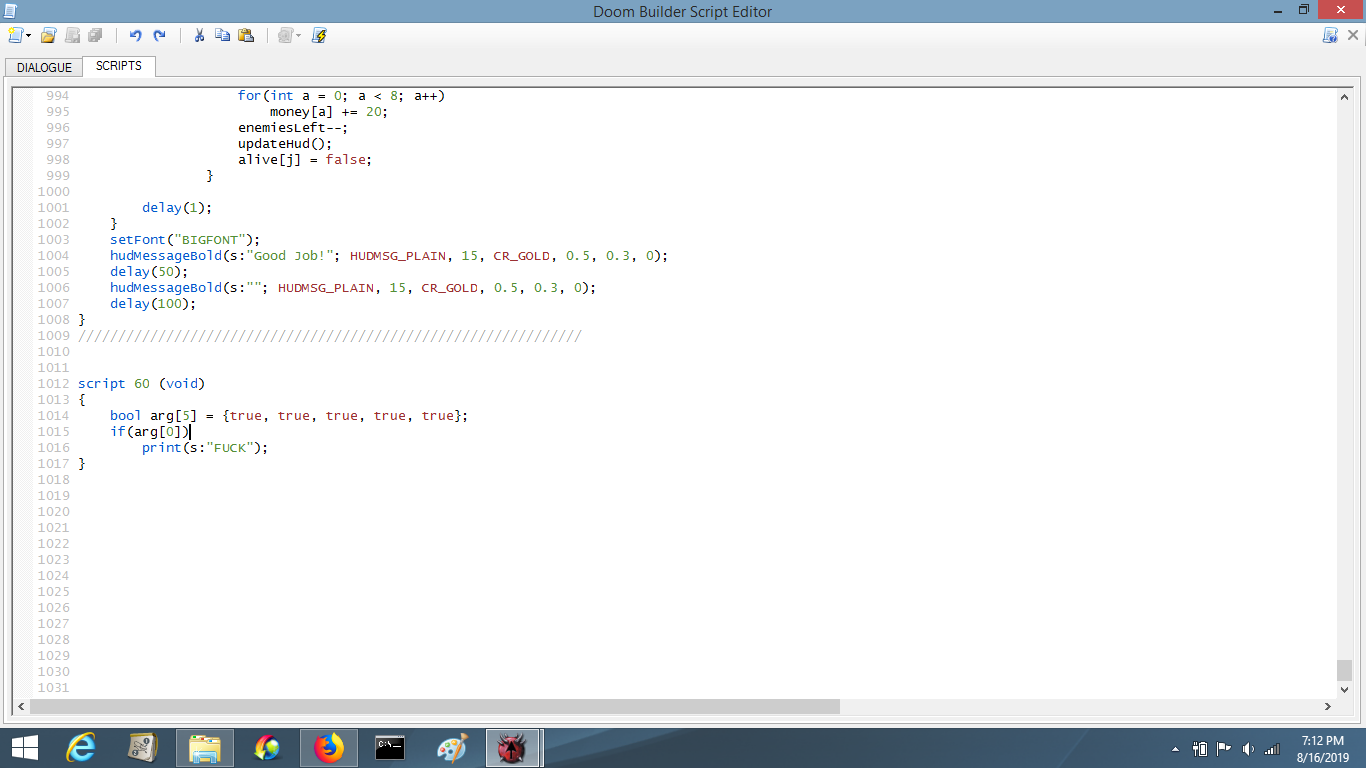The image size is (1366, 768).
Task: Place cursor on 'script 60 (void)' line
Action: tap(141, 384)
